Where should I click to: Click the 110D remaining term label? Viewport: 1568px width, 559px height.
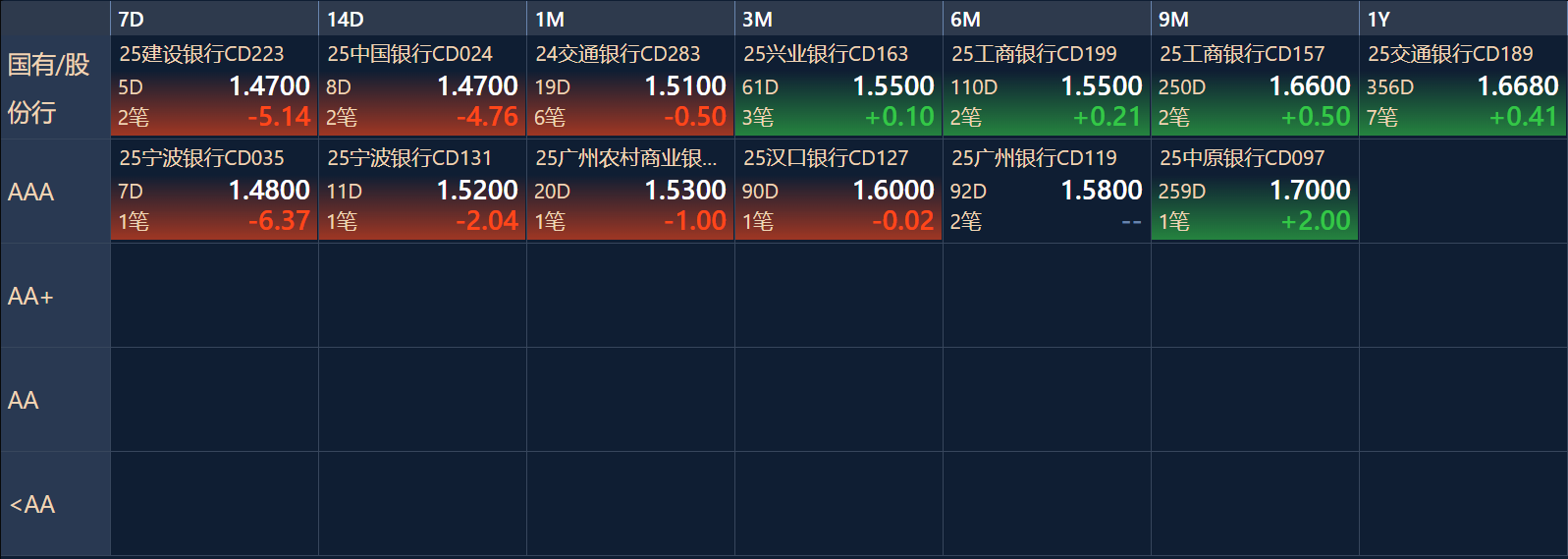tap(974, 87)
